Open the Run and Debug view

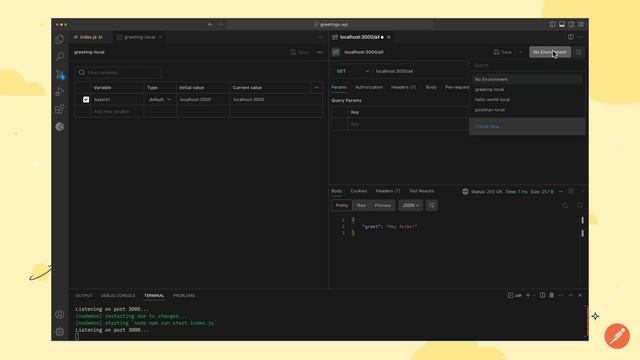[60, 91]
